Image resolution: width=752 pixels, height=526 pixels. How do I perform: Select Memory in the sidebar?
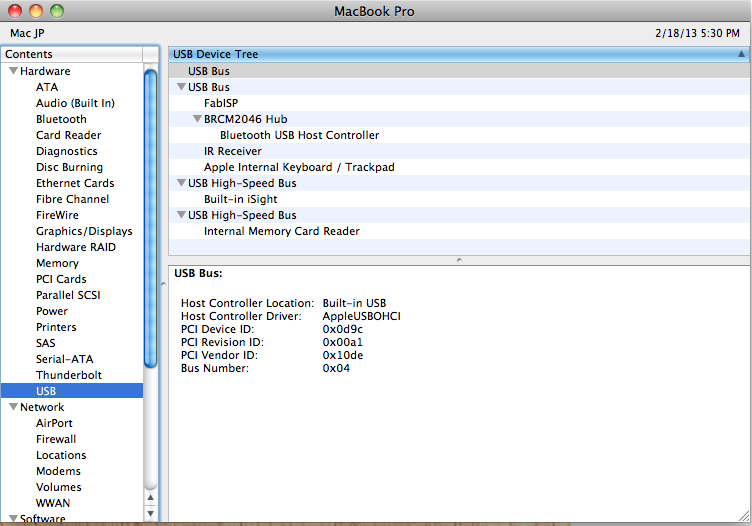point(58,263)
